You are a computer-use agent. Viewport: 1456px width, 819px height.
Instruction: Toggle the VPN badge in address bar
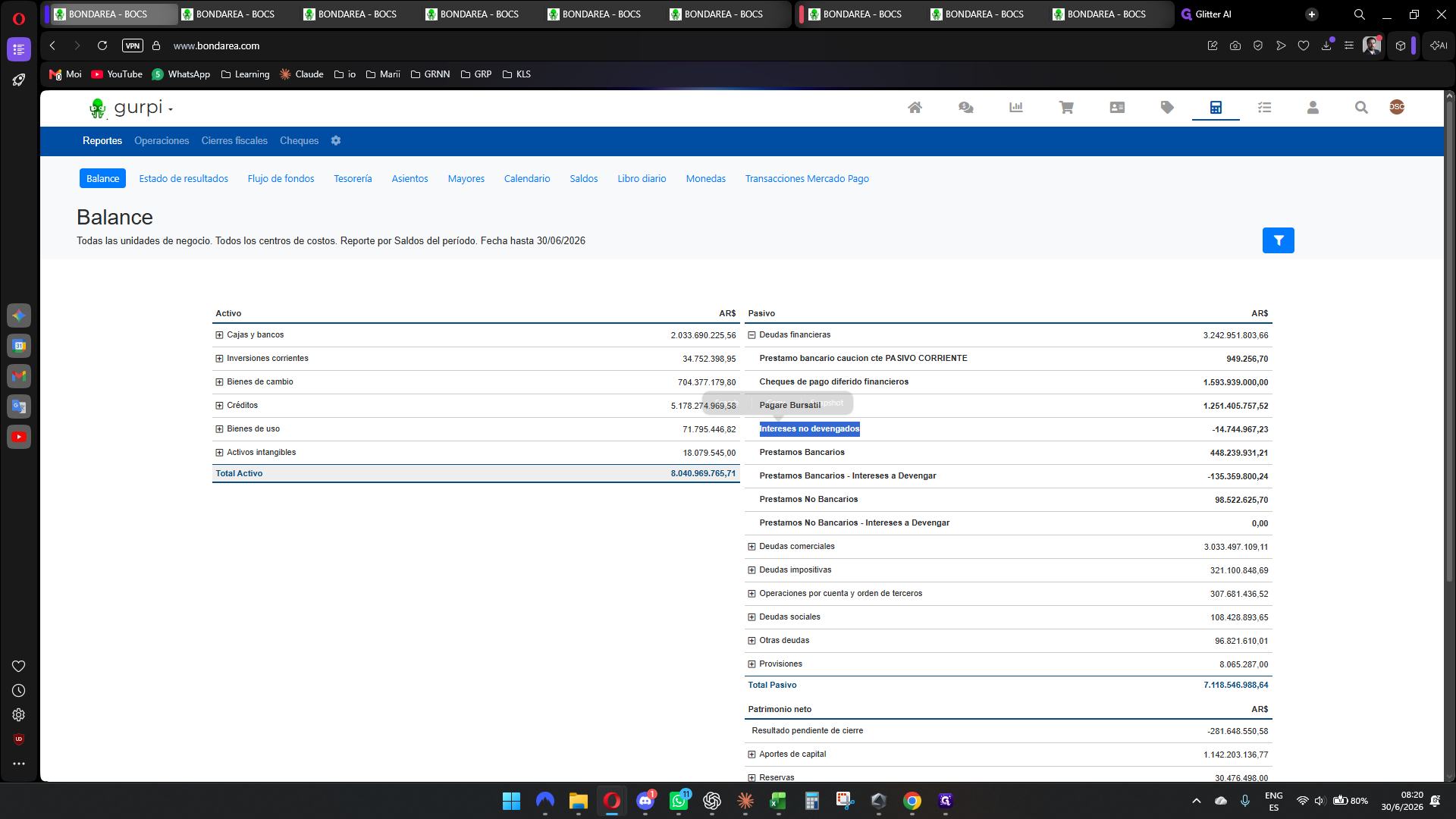133,46
